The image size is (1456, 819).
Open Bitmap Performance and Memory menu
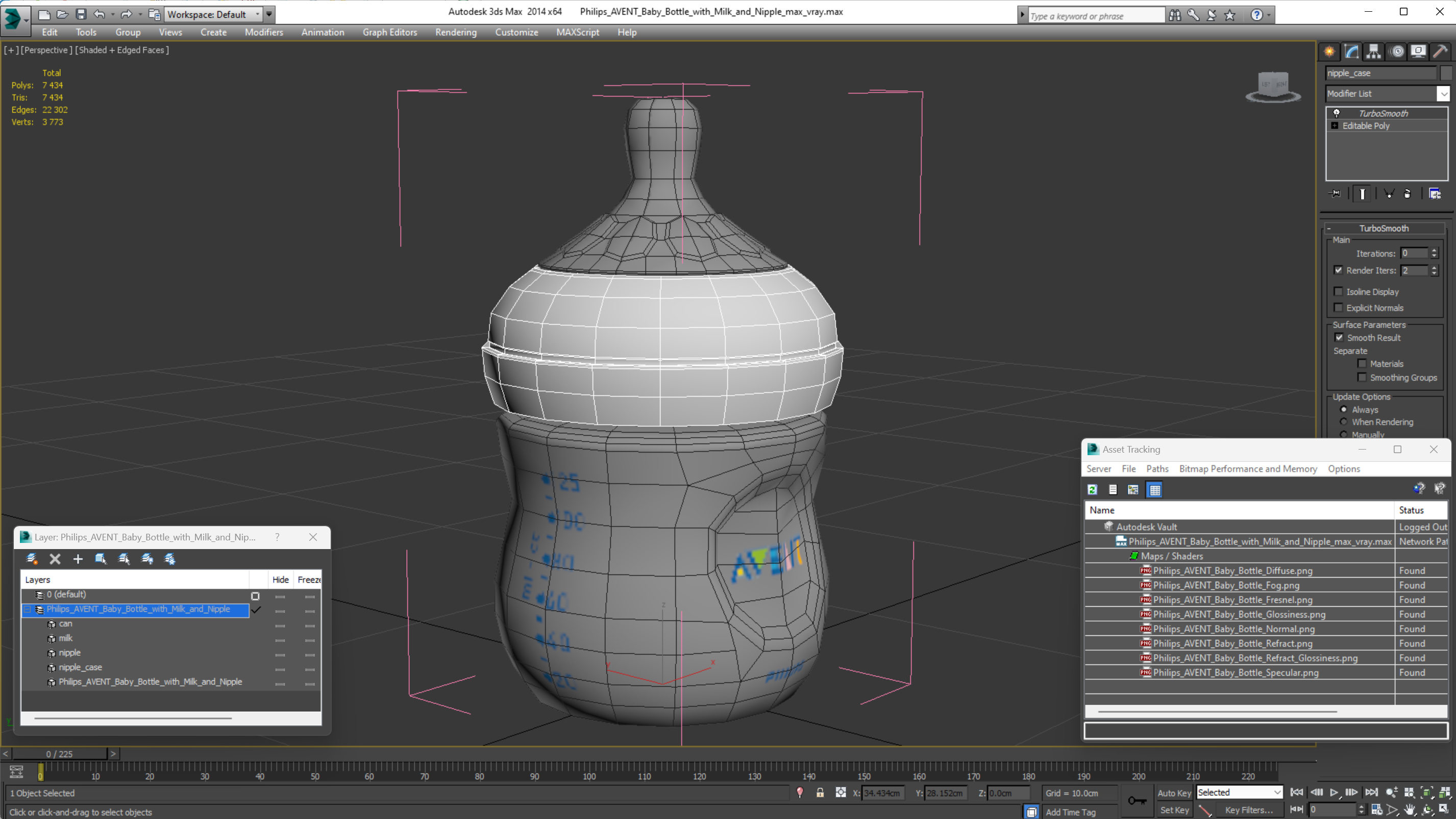click(x=1247, y=468)
